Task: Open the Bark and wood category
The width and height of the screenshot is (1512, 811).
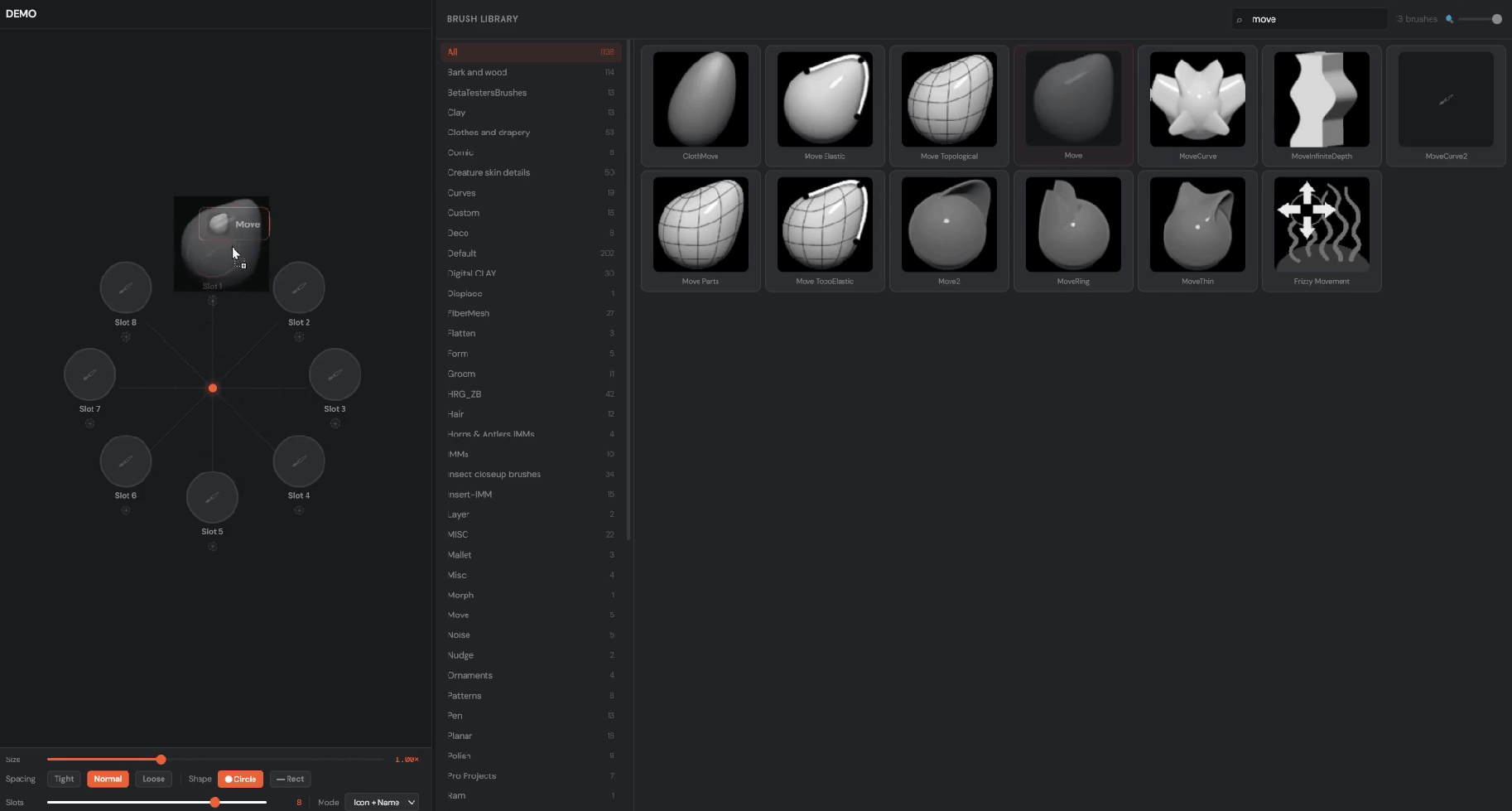Action: (531, 72)
